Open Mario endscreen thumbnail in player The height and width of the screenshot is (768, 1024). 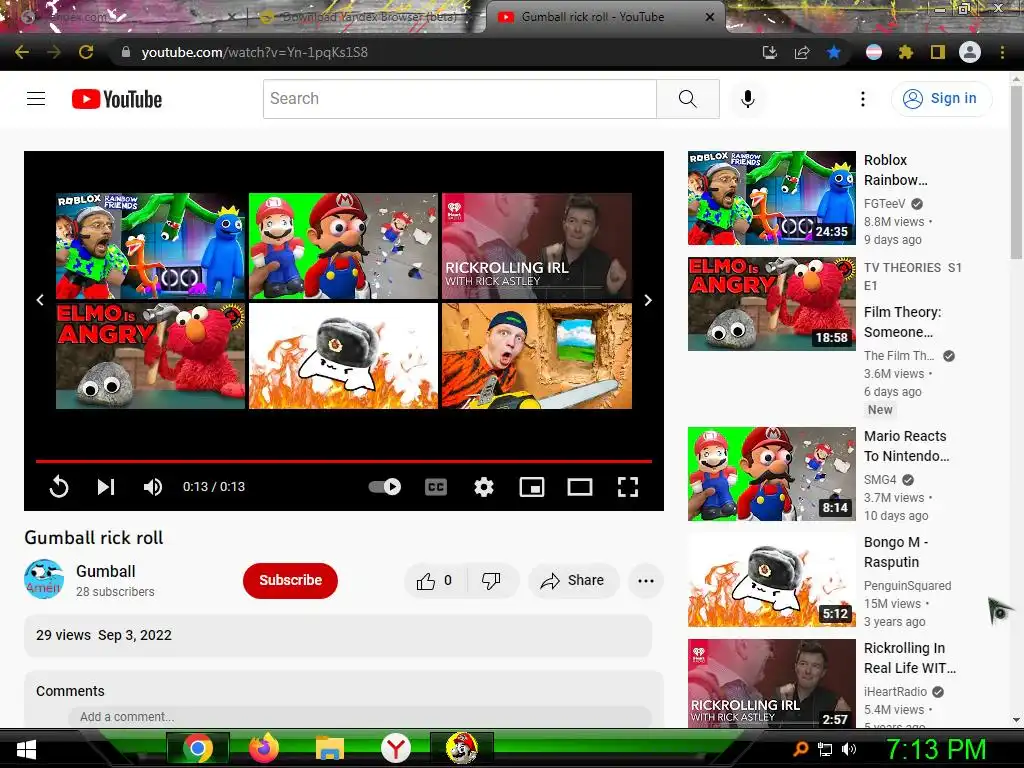click(x=344, y=246)
